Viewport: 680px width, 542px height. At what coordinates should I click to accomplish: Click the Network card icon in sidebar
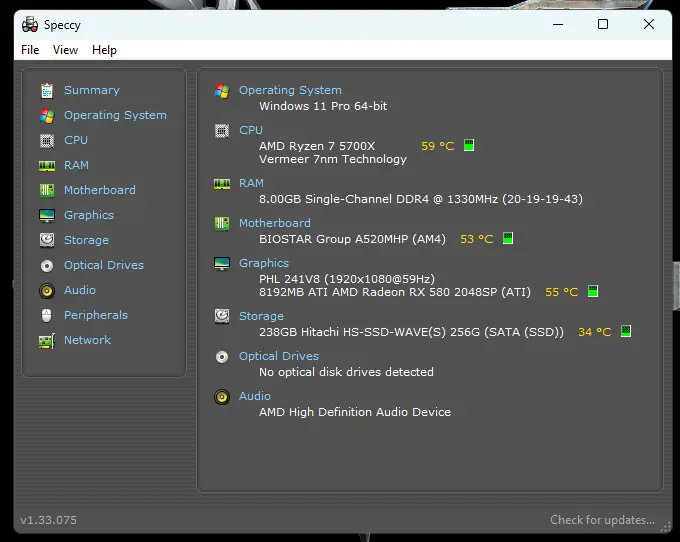coord(47,341)
